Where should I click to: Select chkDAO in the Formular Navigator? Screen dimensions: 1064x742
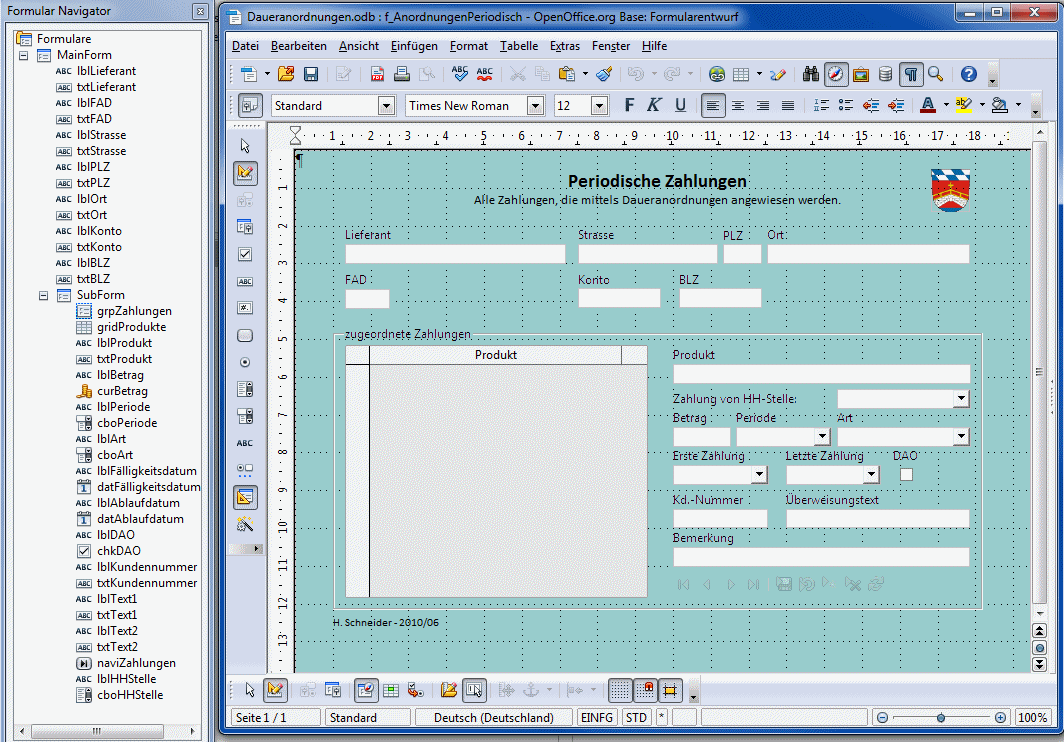118,551
